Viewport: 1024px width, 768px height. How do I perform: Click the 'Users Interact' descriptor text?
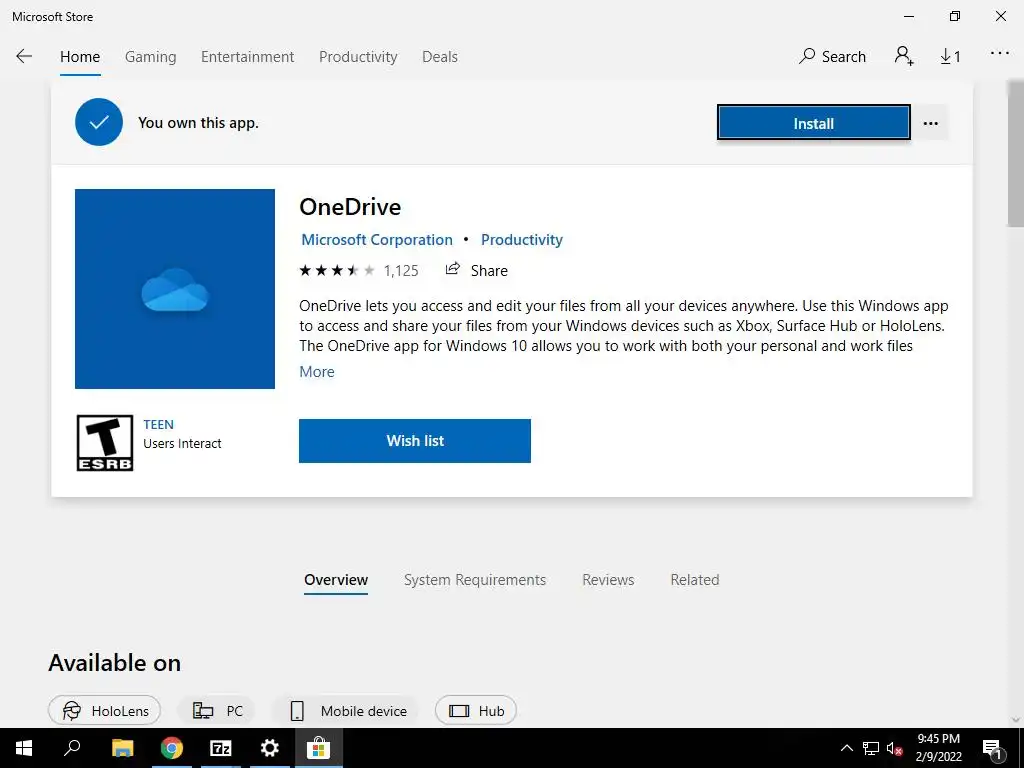pos(182,443)
